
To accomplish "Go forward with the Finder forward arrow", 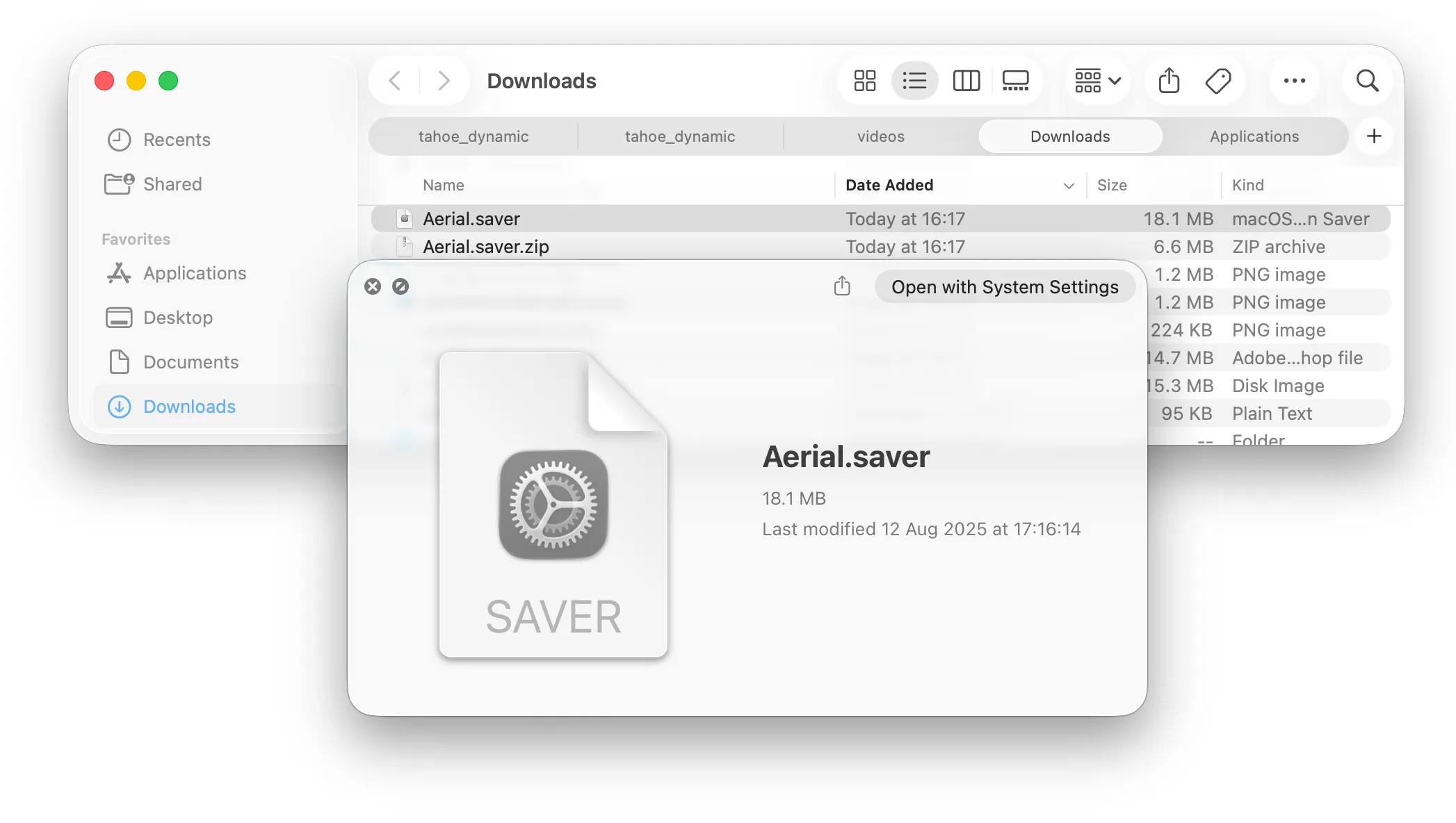I will pos(444,81).
